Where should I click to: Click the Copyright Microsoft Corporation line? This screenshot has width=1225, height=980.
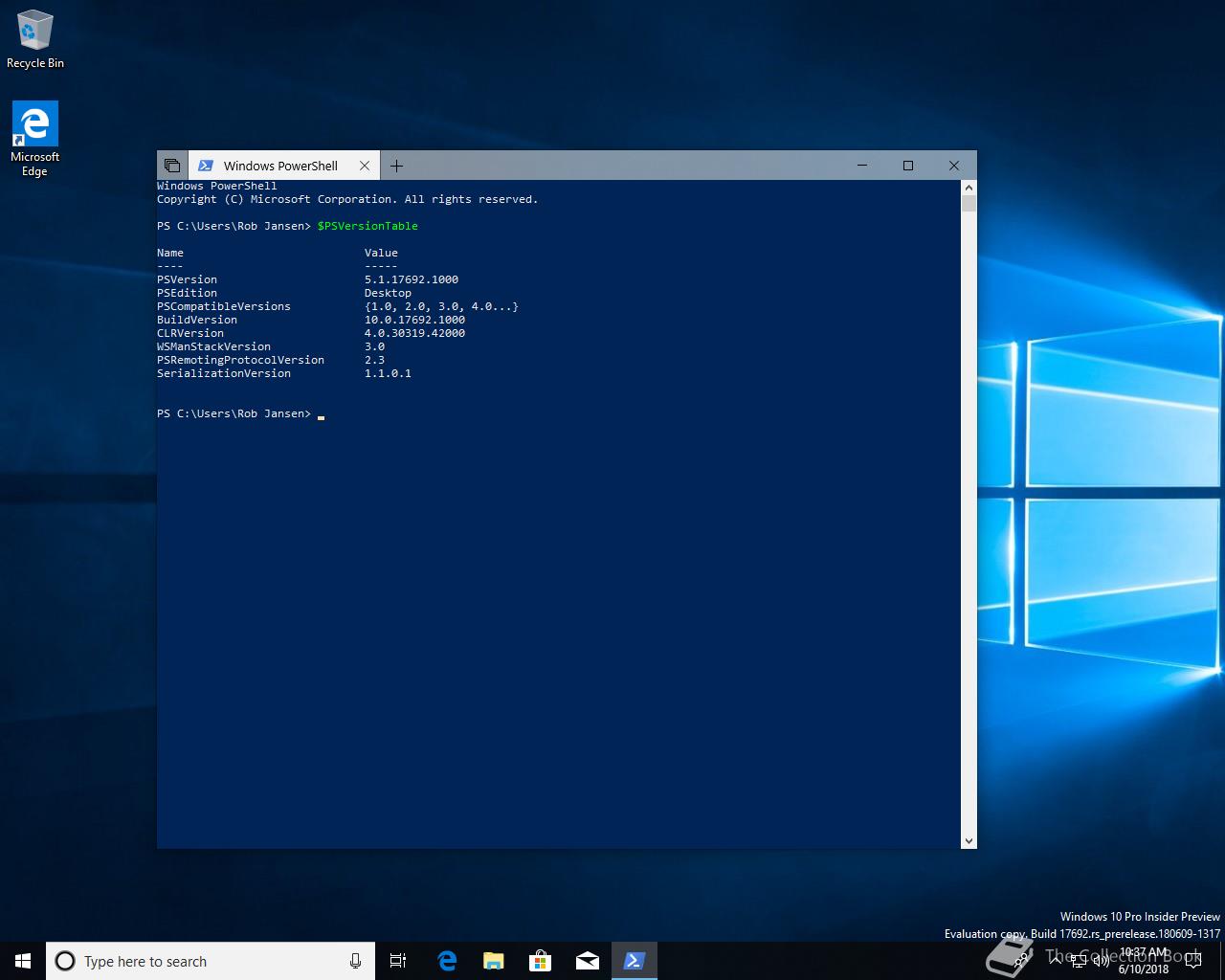(x=347, y=199)
